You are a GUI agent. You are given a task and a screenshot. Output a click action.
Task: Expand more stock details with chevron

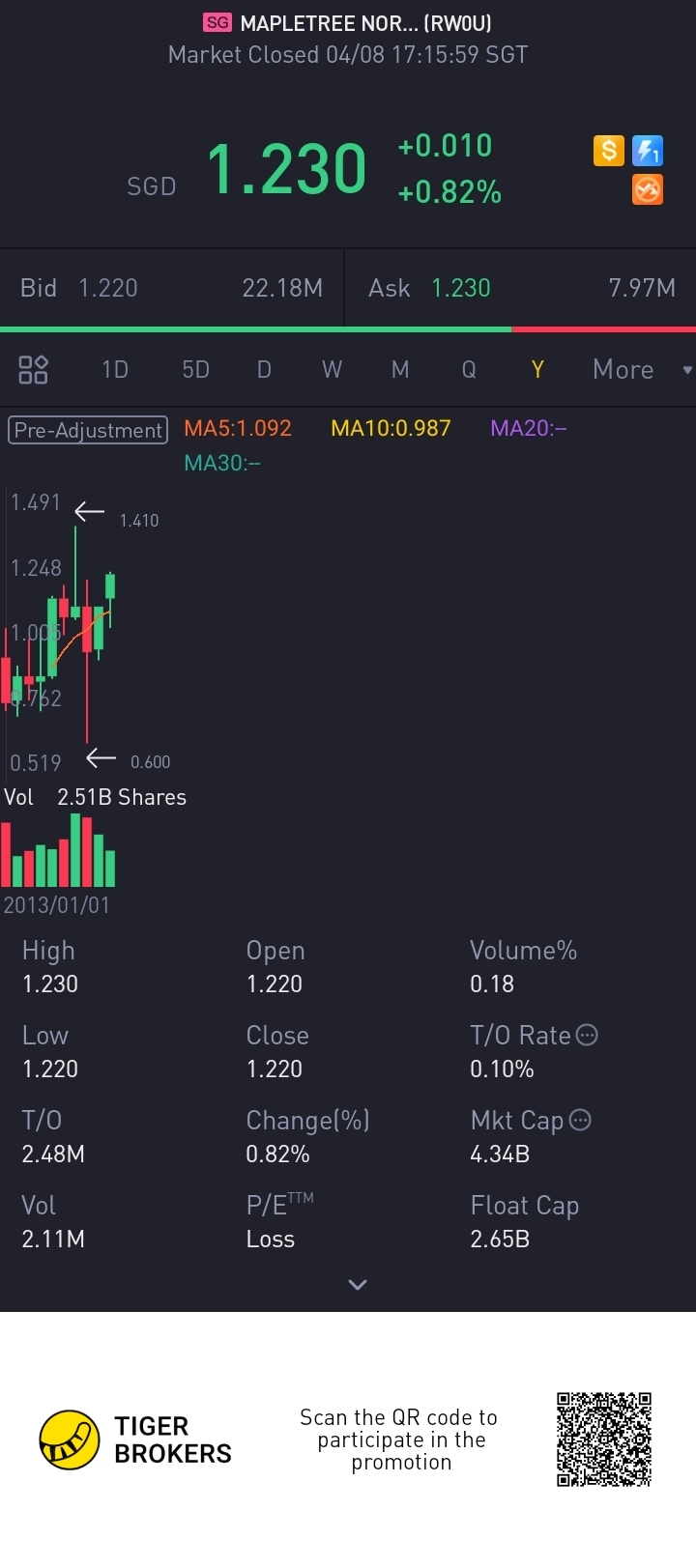(x=358, y=1284)
